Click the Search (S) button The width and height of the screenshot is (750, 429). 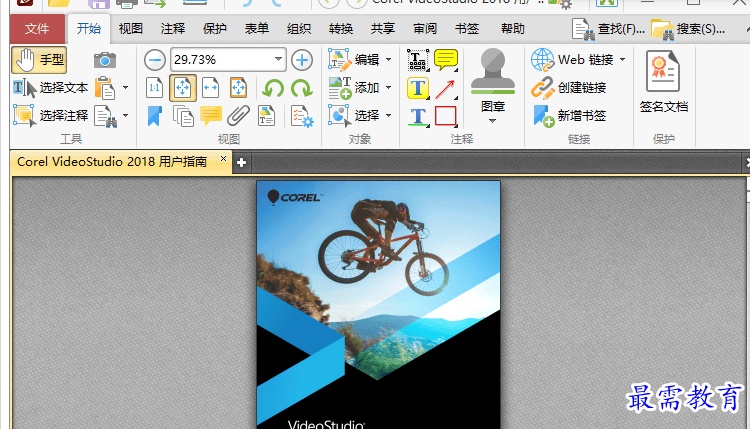pyautogui.click(x=688, y=29)
